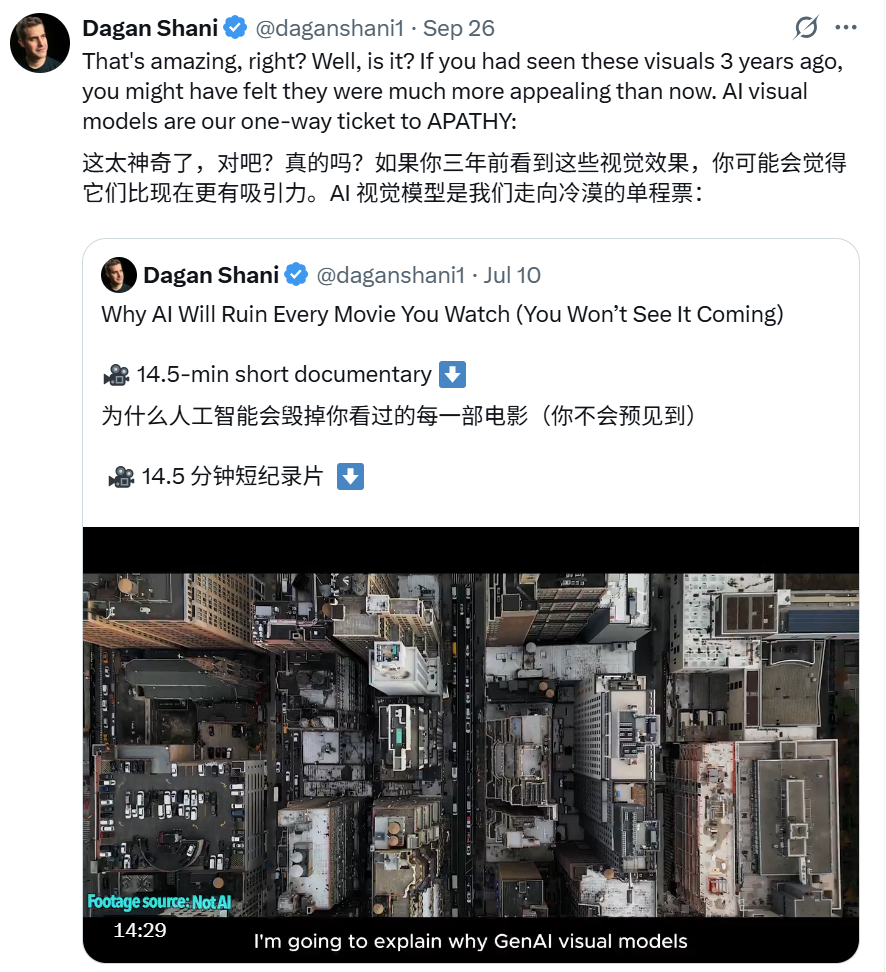Viewport: 886px width, 972px height.
Task: Open Dagan Shani's profile avatar on main tweet
Action: pos(40,43)
